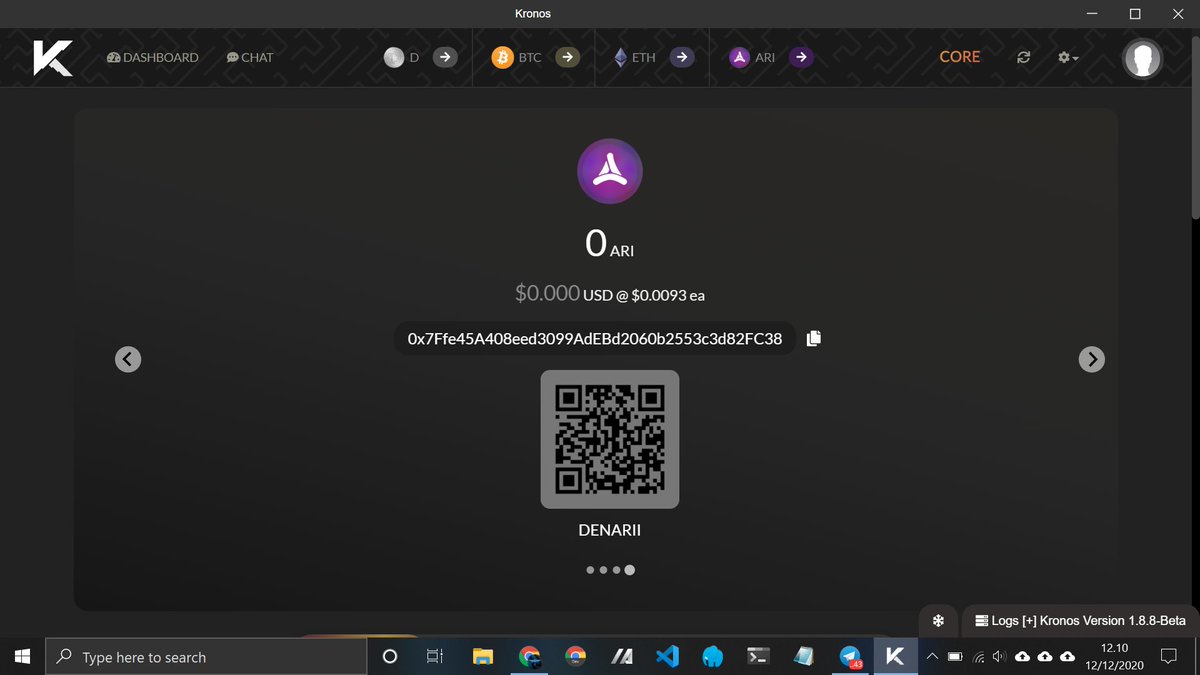This screenshot has height=675, width=1200.
Task: Click the purple ARI icon in the header
Action: 739,58
